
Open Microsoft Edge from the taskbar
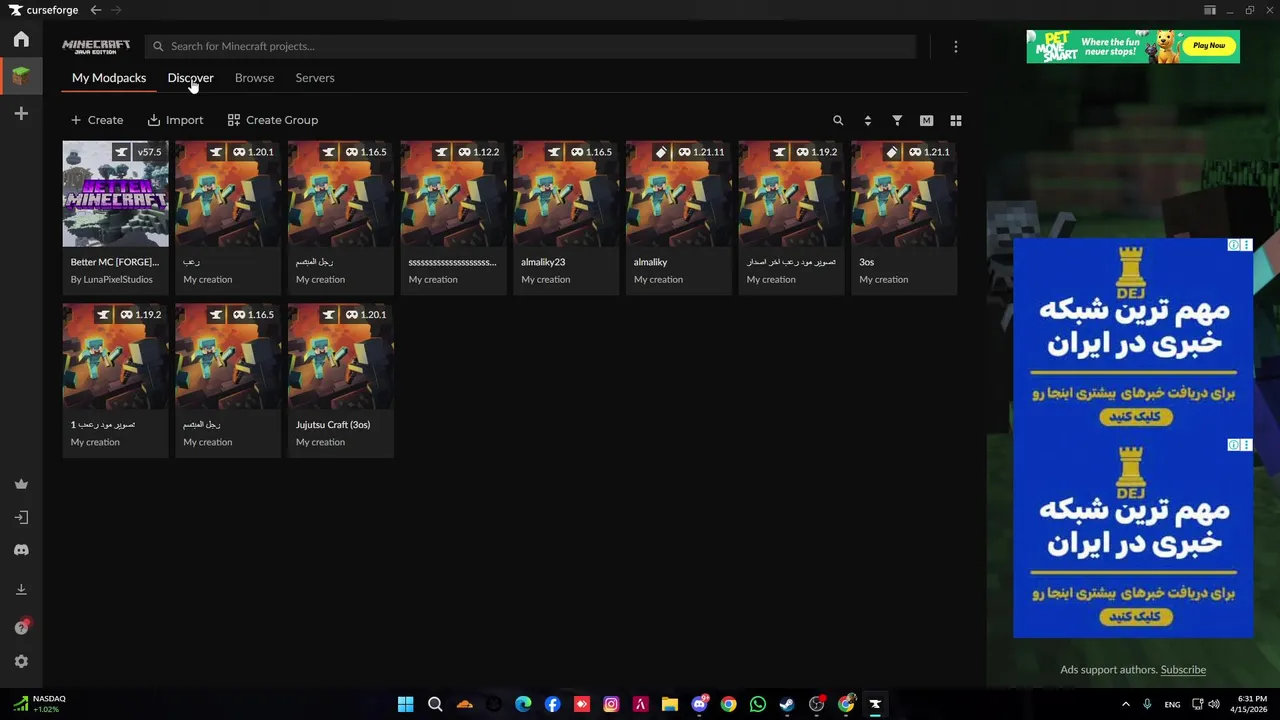point(523,704)
